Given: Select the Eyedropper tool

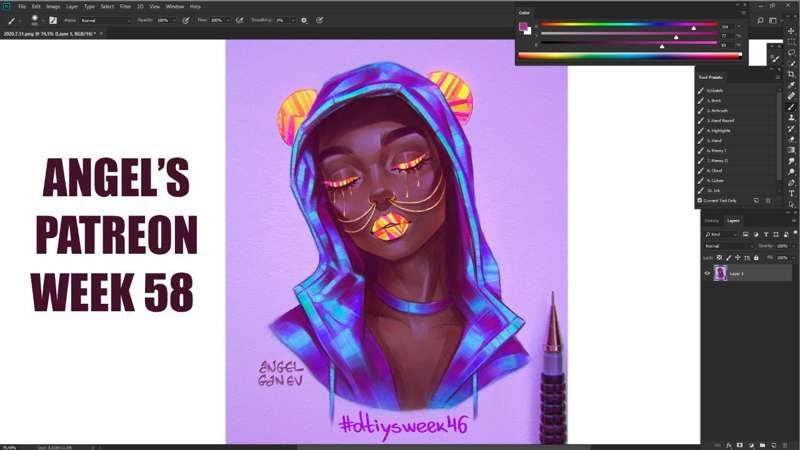Looking at the screenshot, I should [791, 85].
